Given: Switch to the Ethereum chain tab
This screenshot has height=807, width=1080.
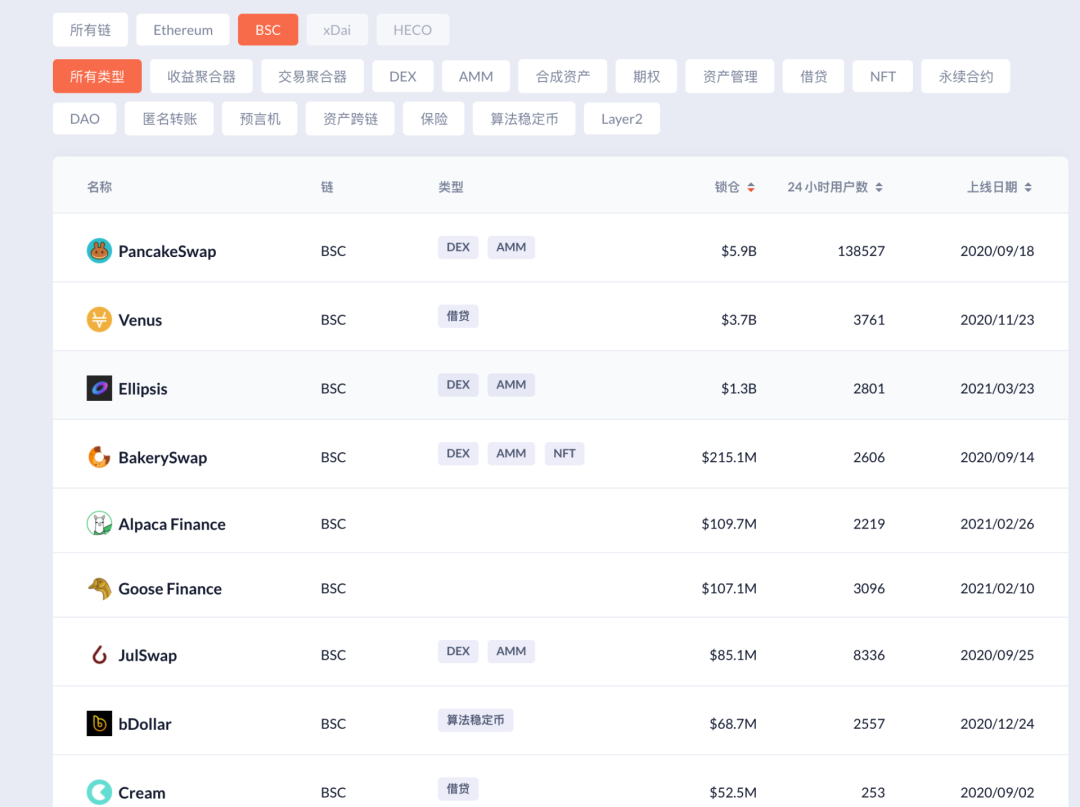Looking at the screenshot, I should point(182,29).
